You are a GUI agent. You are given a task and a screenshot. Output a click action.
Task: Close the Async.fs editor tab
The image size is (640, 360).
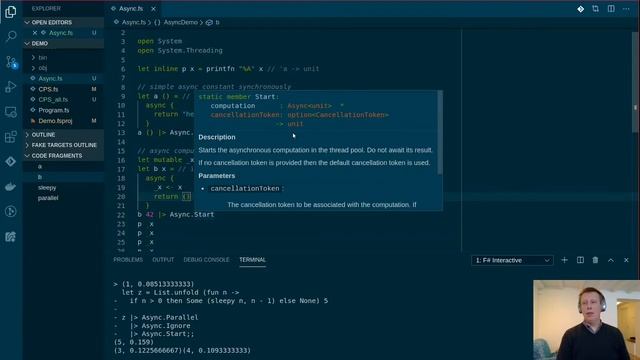[x=153, y=9]
